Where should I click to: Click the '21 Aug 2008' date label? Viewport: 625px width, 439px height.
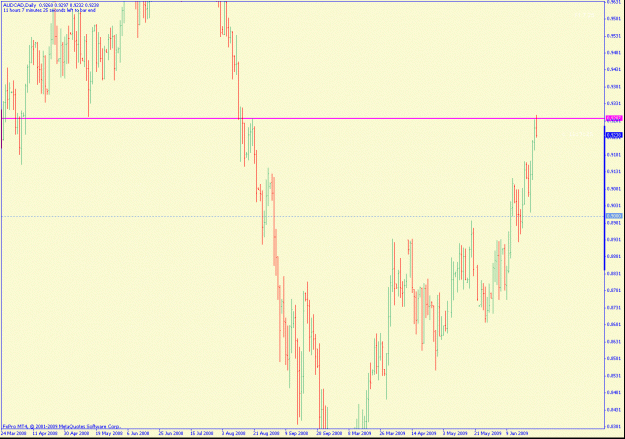point(266,433)
